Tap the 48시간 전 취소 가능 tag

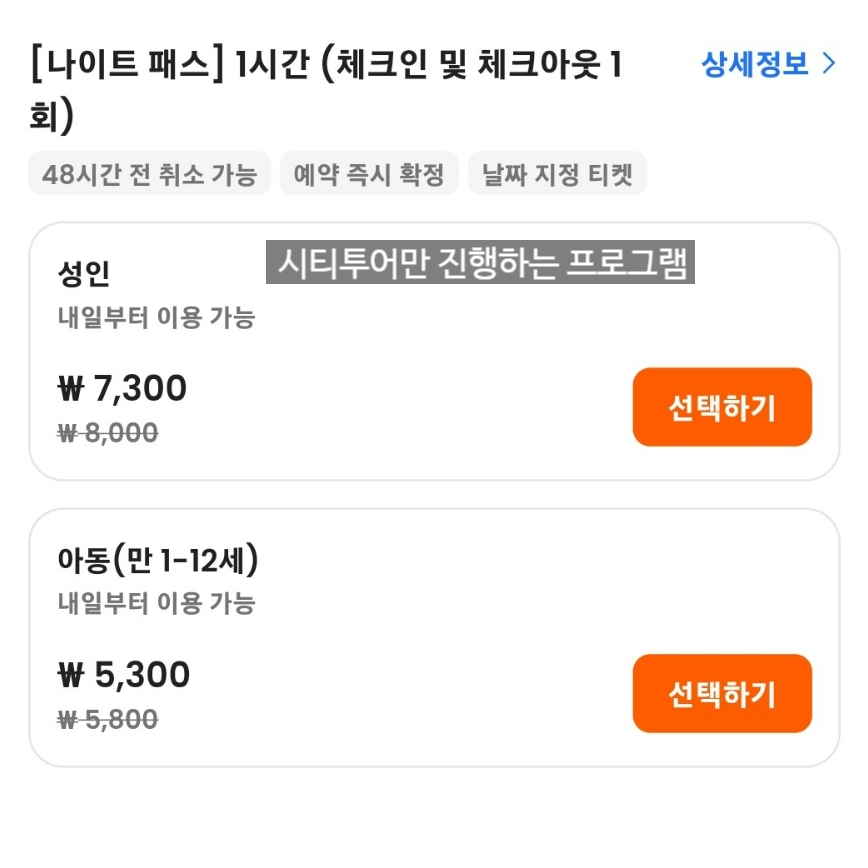tap(149, 174)
